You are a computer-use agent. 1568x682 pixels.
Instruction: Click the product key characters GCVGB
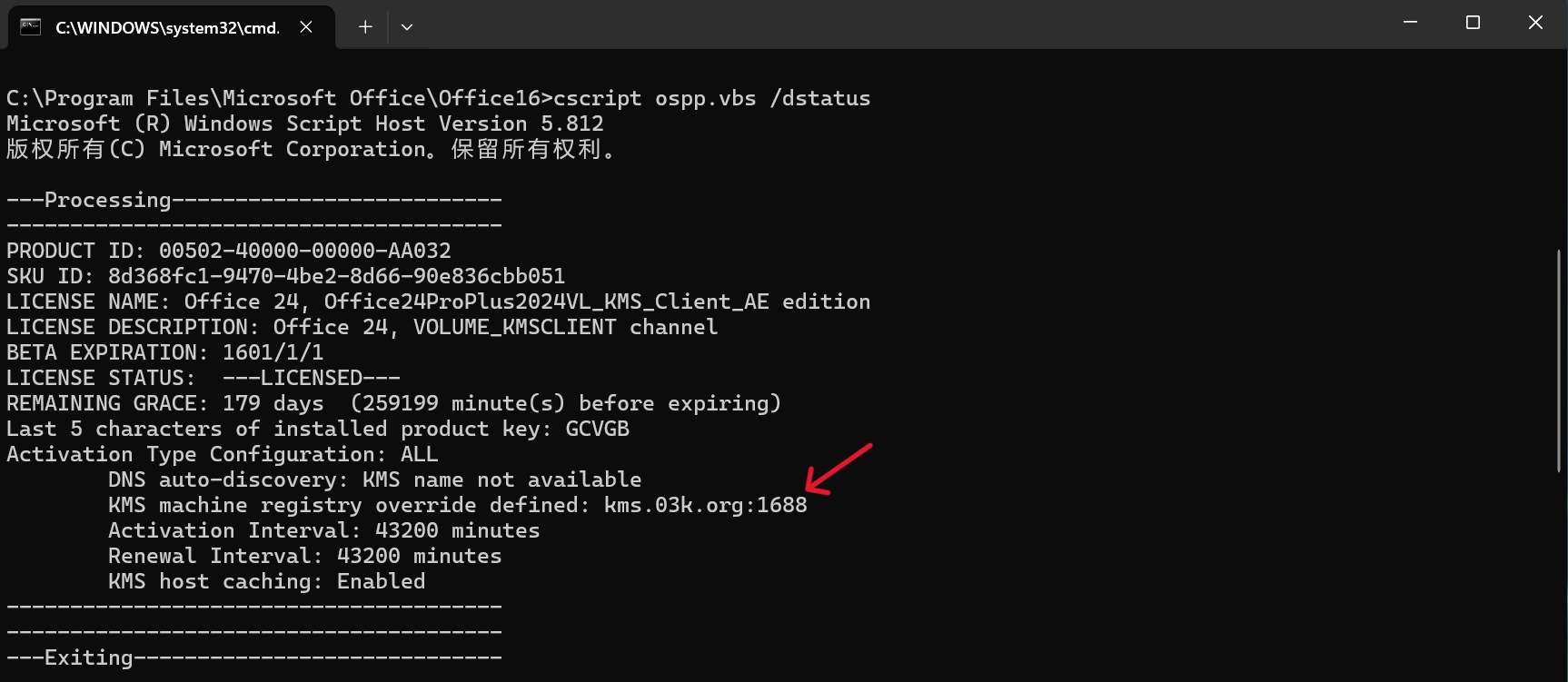coord(597,429)
